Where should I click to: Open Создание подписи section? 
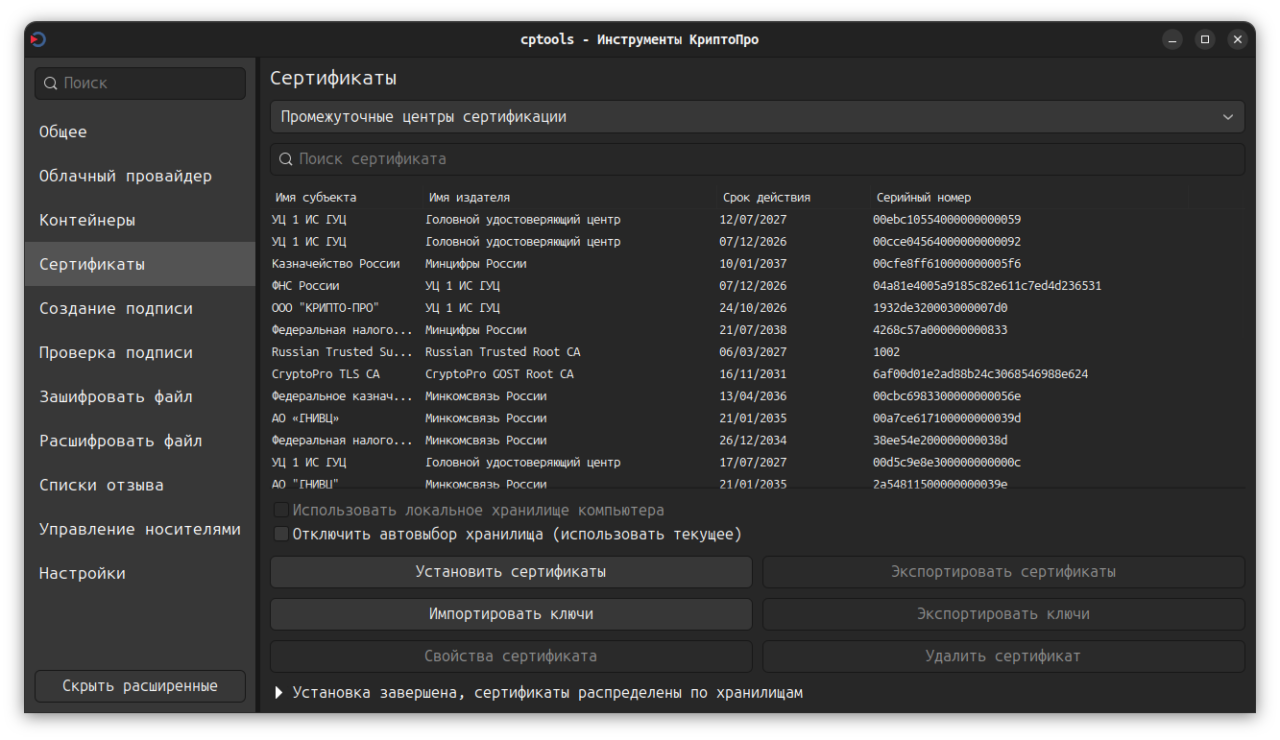pos(140,308)
